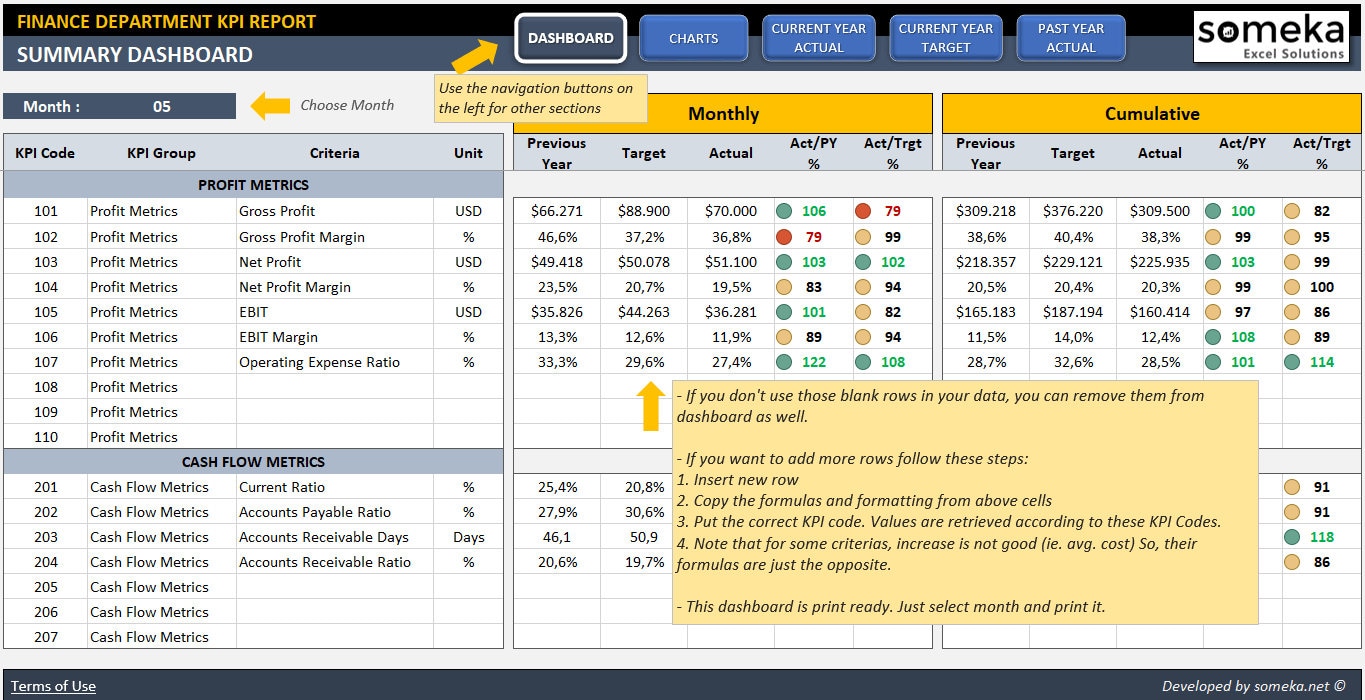Open the CURRENT YEAR ACTUAL section
The height and width of the screenshot is (700, 1365).
[x=819, y=37]
